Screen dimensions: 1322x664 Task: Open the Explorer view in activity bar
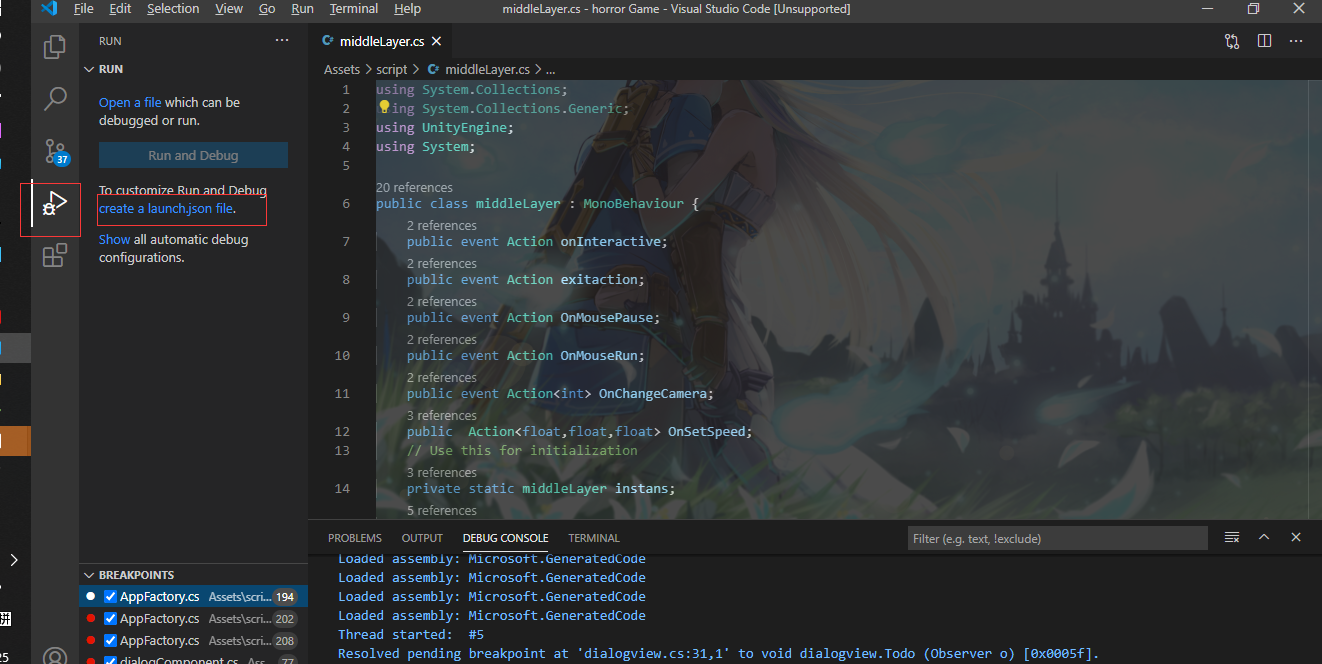pyautogui.click(x=55, y=47)
